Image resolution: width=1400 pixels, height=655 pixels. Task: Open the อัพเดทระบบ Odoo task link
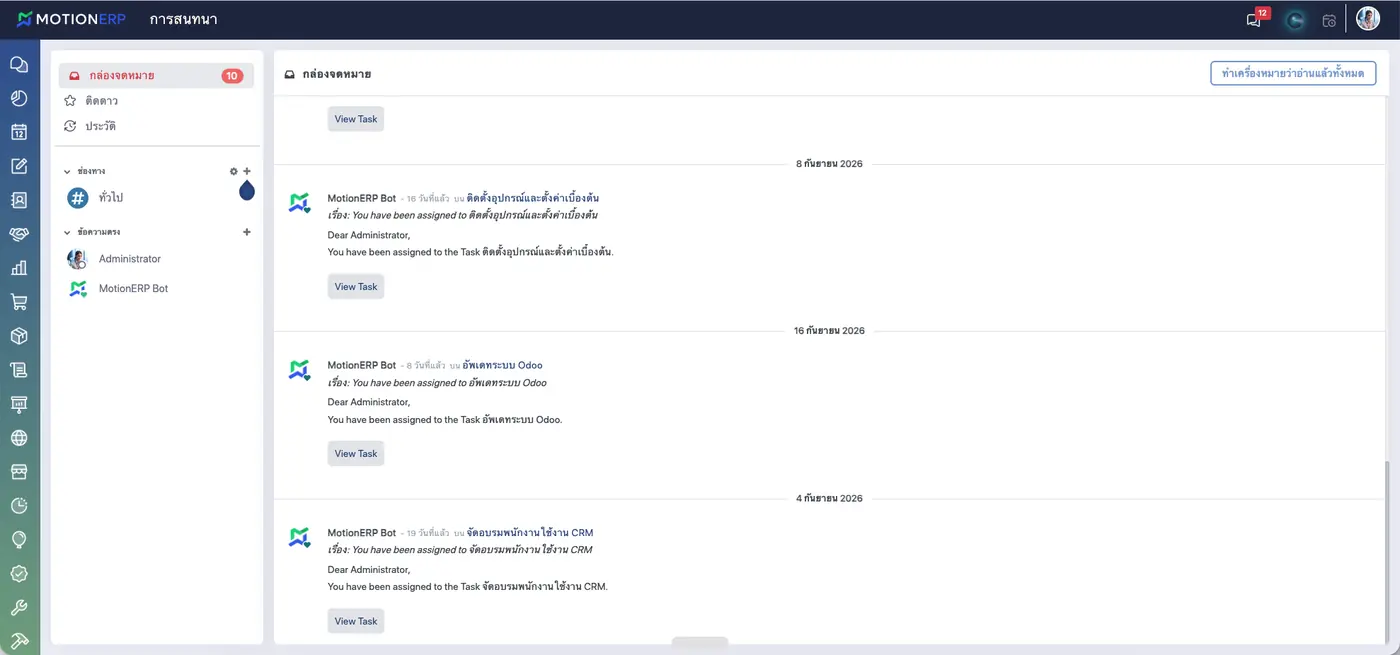tap(503, 365)
